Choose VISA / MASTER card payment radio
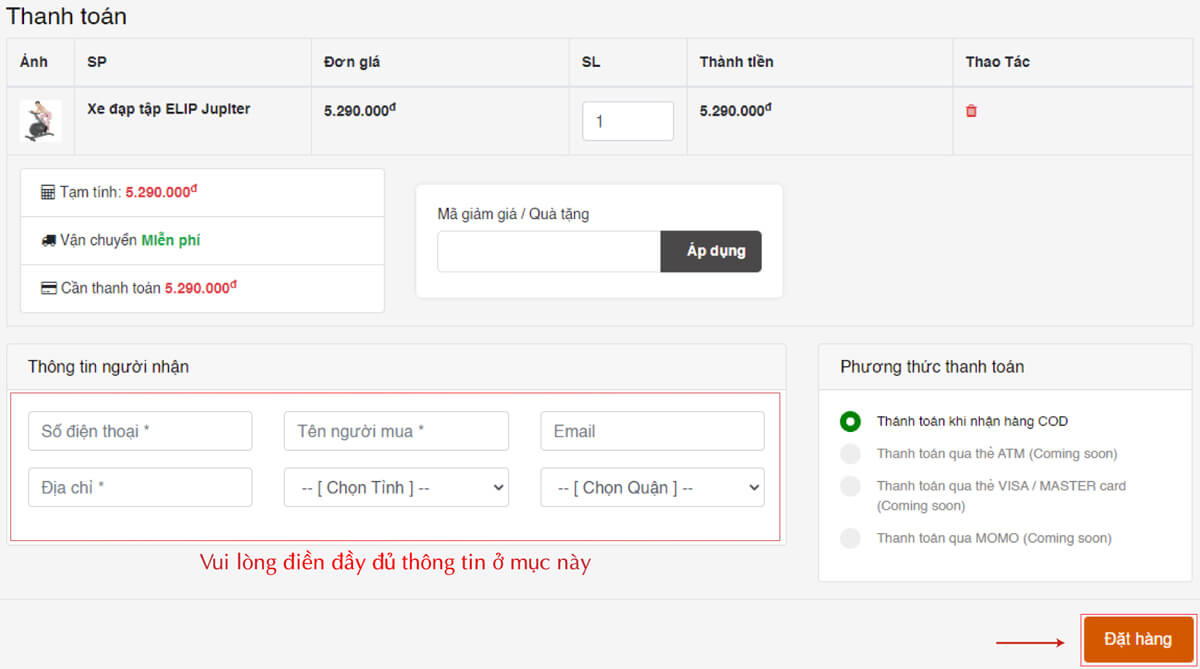Screen dimensions: 1200x669 [x=850, y=486]
